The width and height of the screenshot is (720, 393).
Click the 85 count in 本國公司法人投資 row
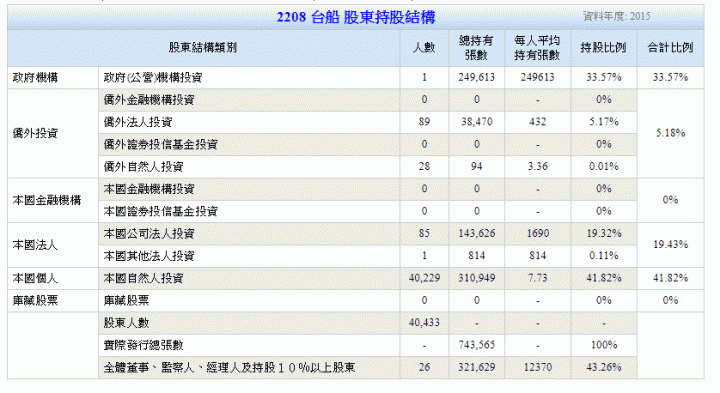(x=424, y=234)
